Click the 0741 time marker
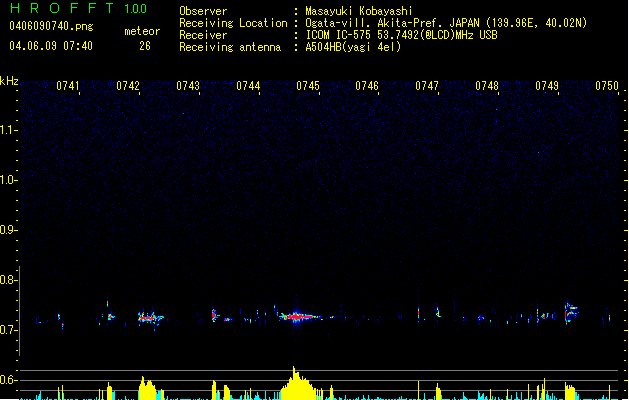The height and width of the screenshot is (400, 629). coord(68,86)
